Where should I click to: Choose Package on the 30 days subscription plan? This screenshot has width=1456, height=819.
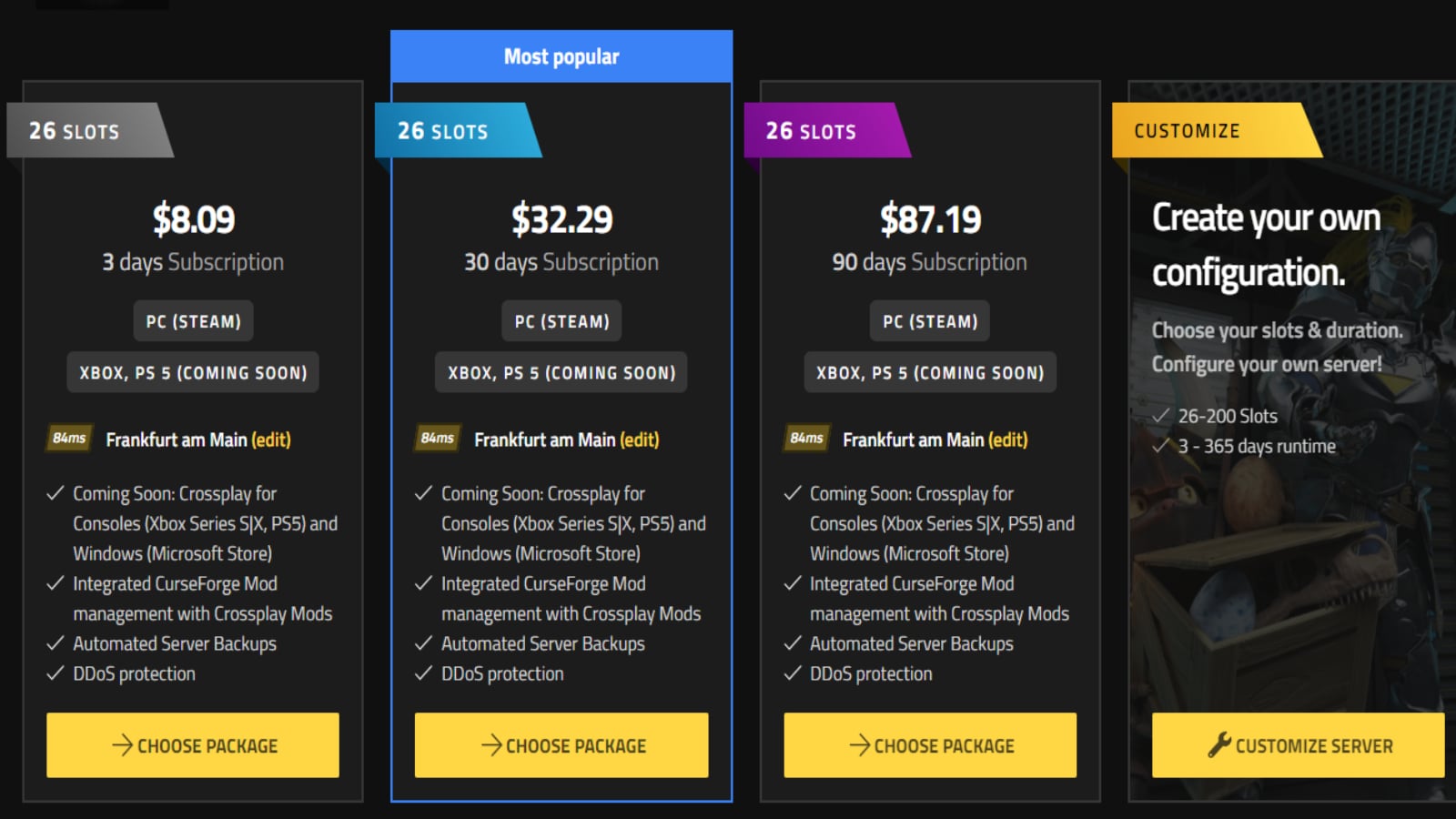tap(561, 745)
